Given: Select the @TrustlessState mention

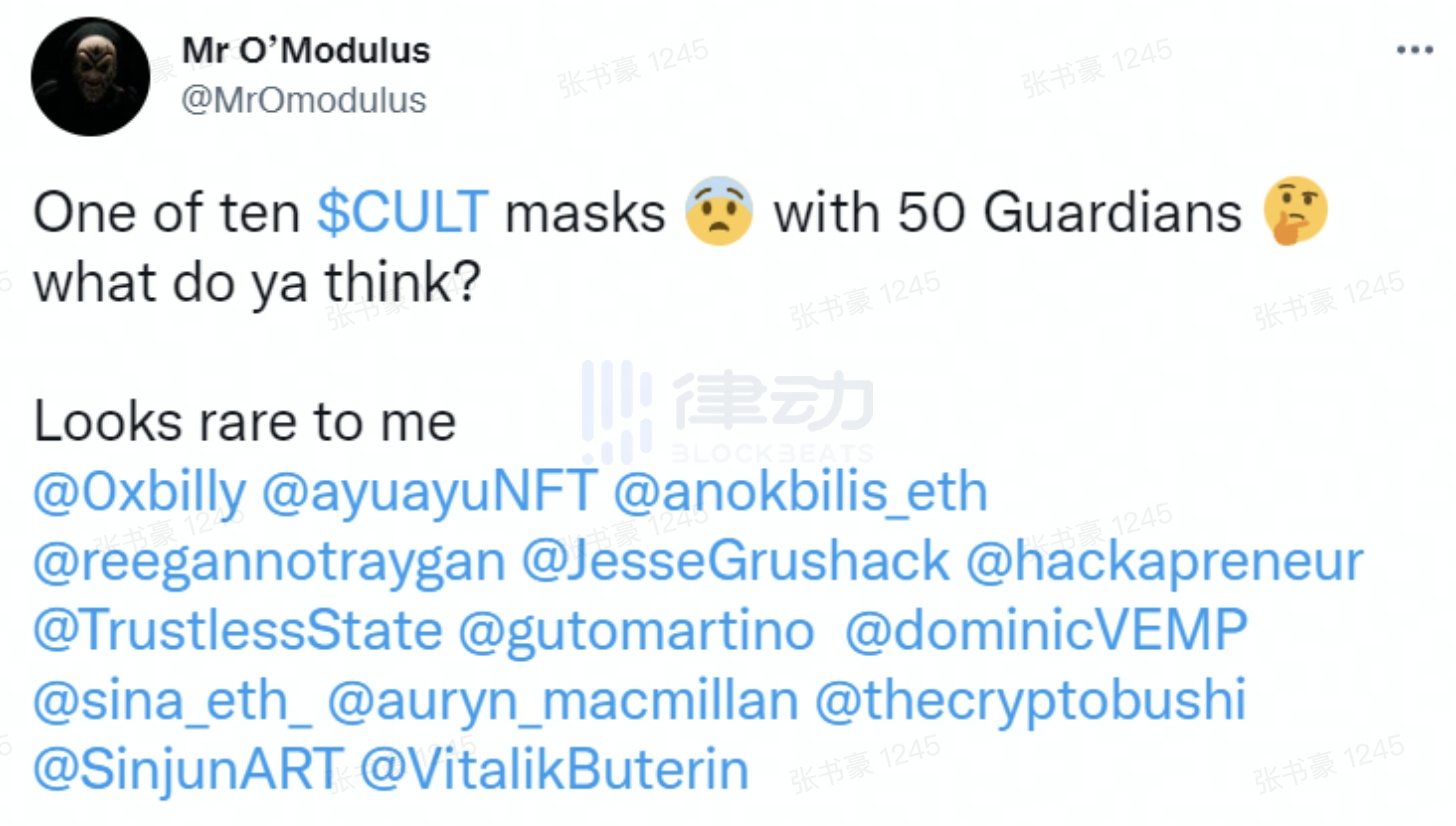Looking at the screenshot, I should pyautogui.click(x=238, y=632).
